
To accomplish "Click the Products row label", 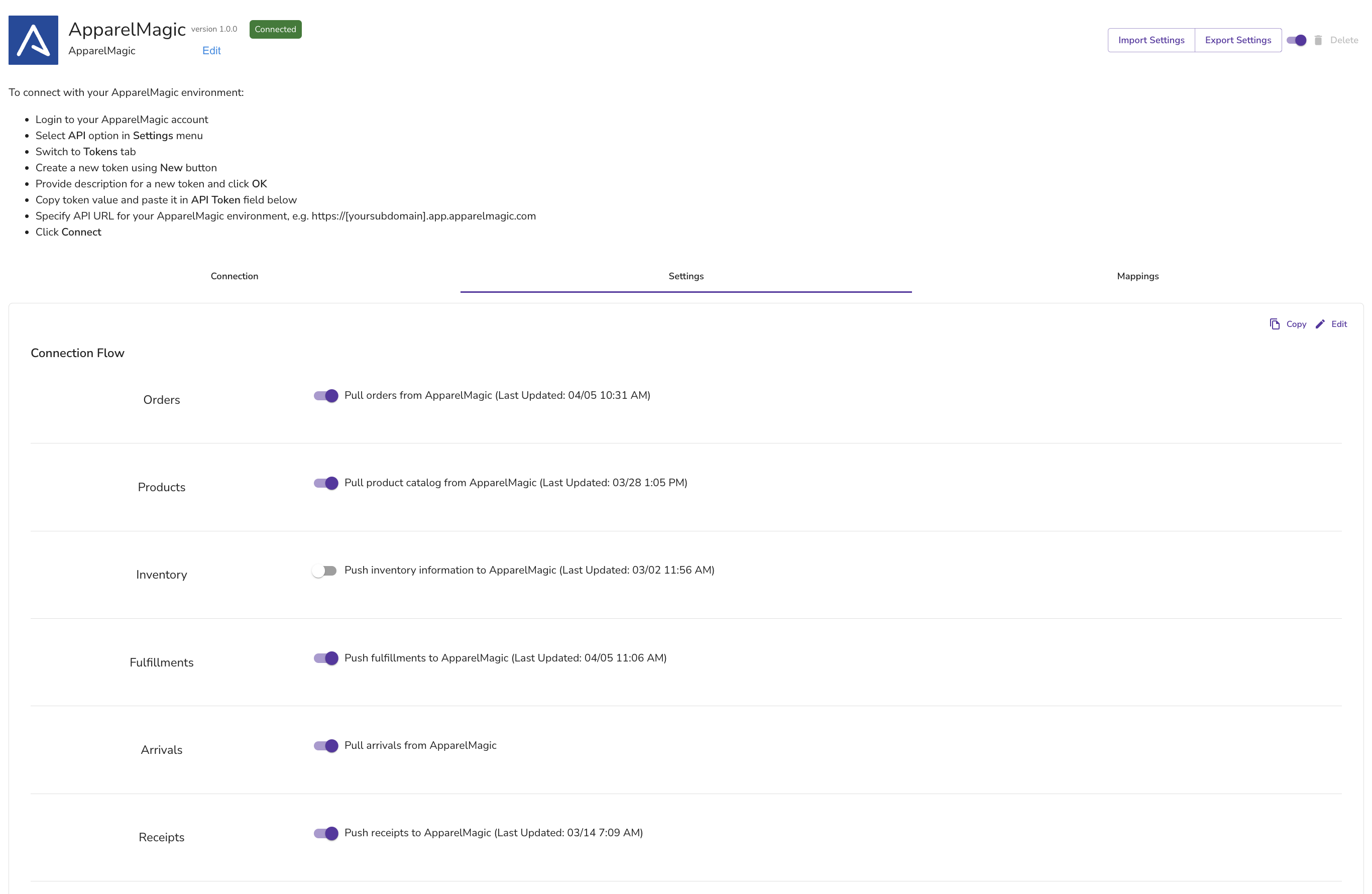I will coord(161,488).
